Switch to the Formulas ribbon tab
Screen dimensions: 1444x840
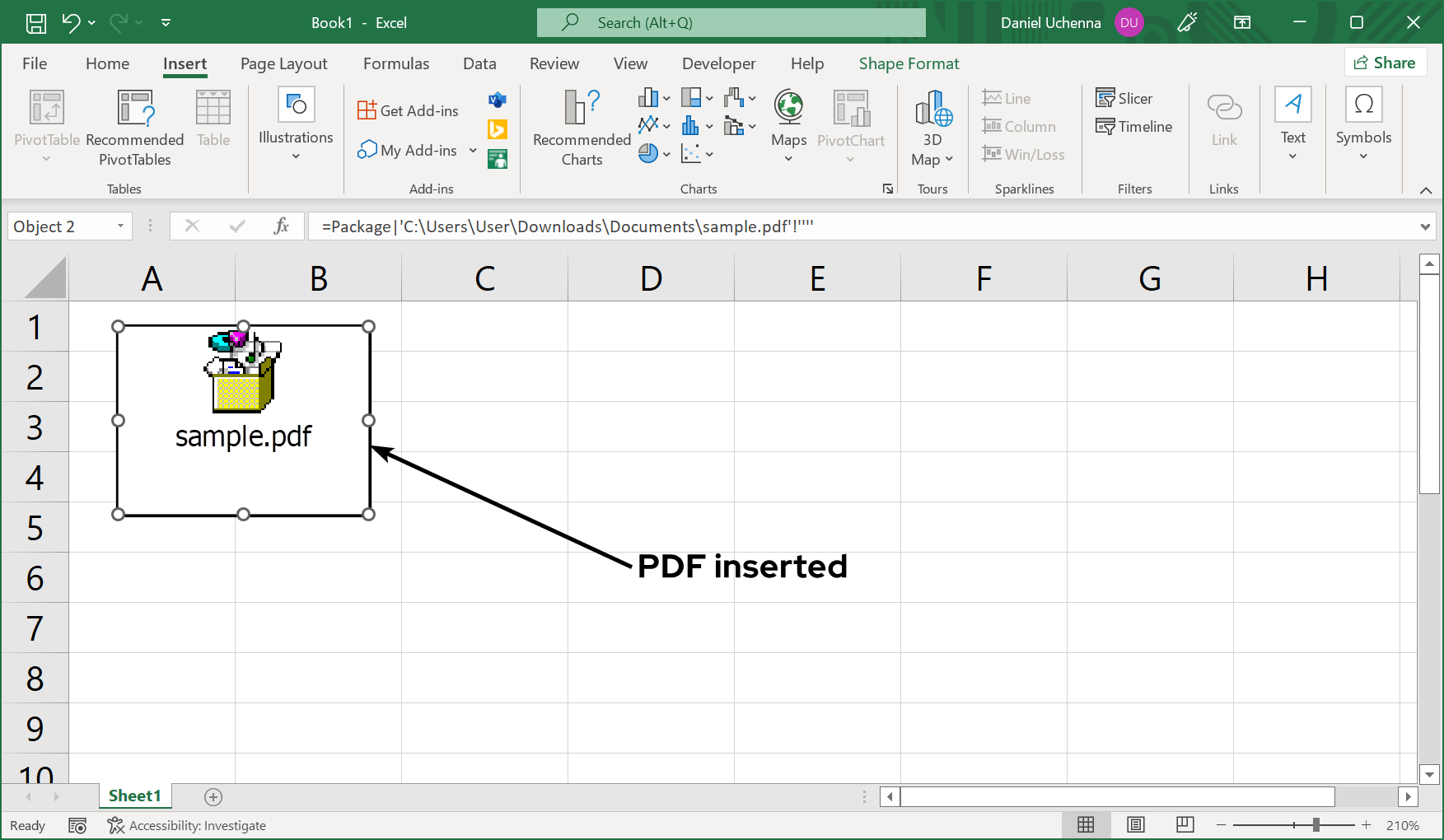[x=396, y=63]
